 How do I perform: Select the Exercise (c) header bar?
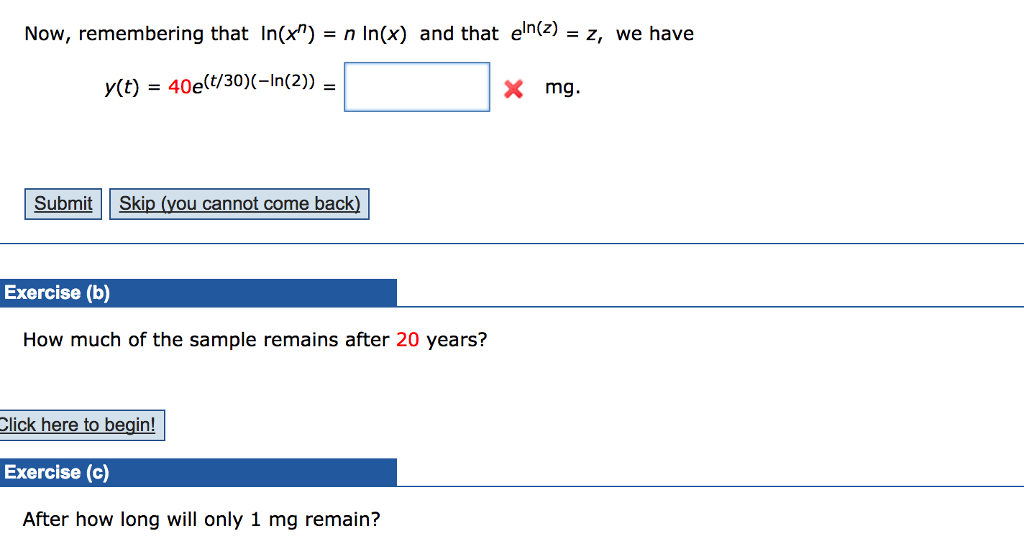198,472
